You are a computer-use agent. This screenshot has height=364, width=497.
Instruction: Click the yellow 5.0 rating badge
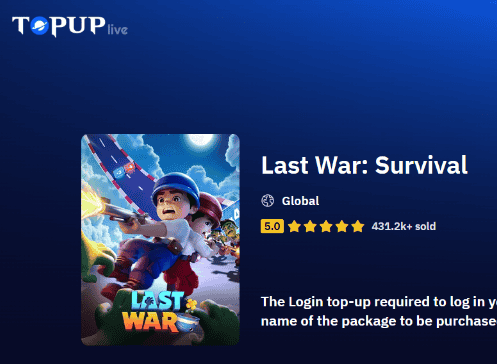point(272,226)
